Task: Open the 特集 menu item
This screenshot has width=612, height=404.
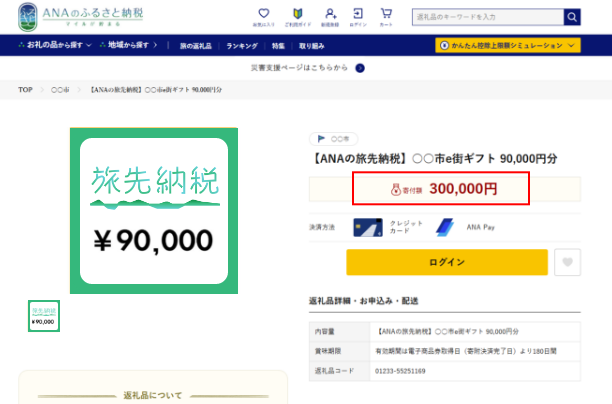Action: 278,46
